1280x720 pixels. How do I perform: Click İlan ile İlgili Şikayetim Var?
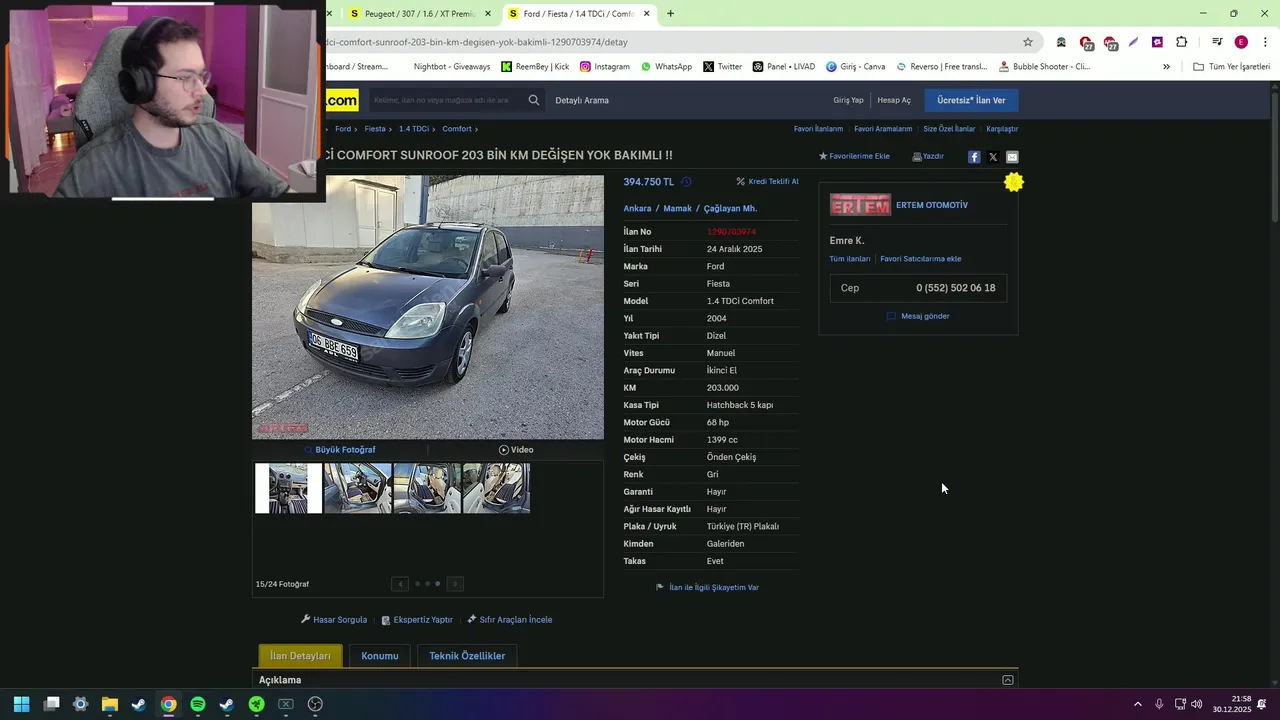click(707, 588)
